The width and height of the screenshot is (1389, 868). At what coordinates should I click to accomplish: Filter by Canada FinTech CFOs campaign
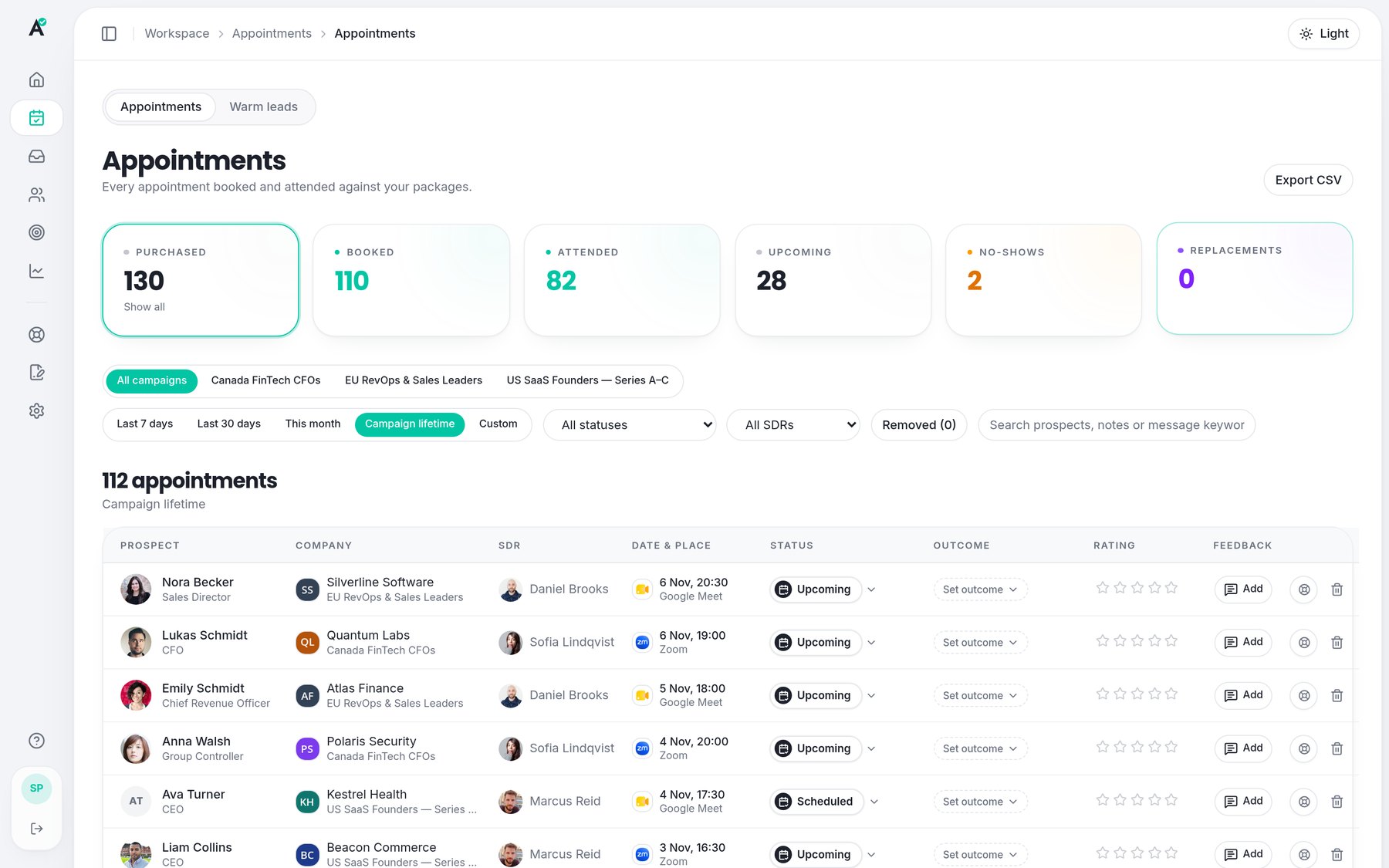[265, 381]
